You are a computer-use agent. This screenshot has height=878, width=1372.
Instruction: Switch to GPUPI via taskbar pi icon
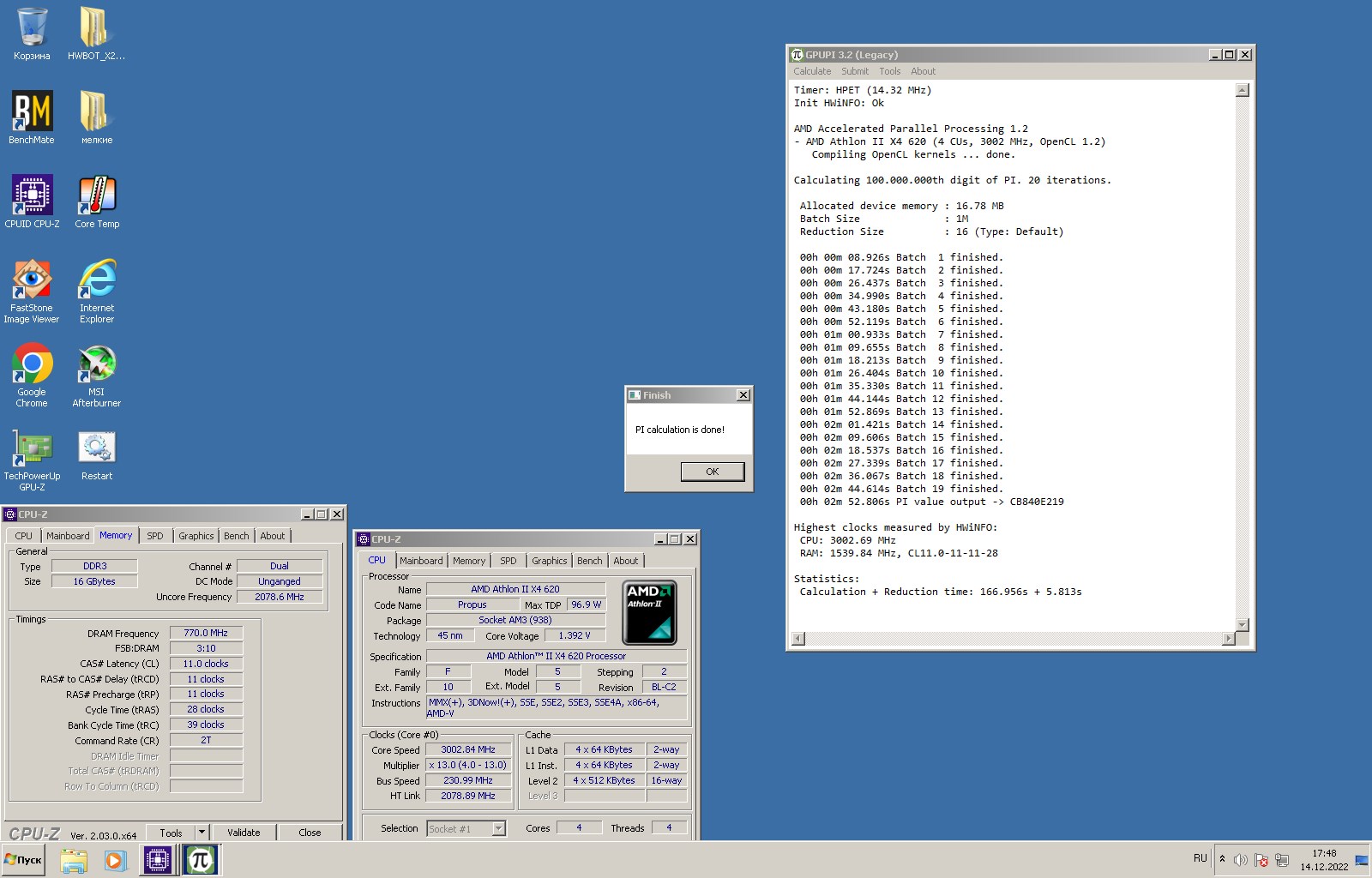pyautogui.click(x=201, y=860)
